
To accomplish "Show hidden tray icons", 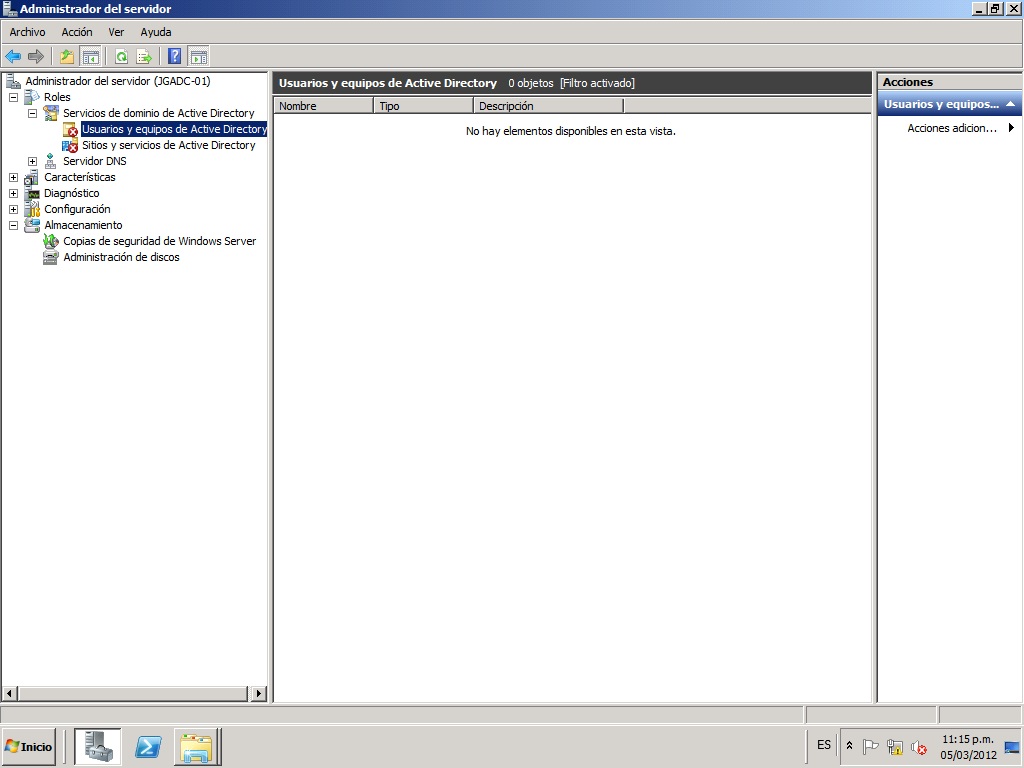I will coord(850,745).
